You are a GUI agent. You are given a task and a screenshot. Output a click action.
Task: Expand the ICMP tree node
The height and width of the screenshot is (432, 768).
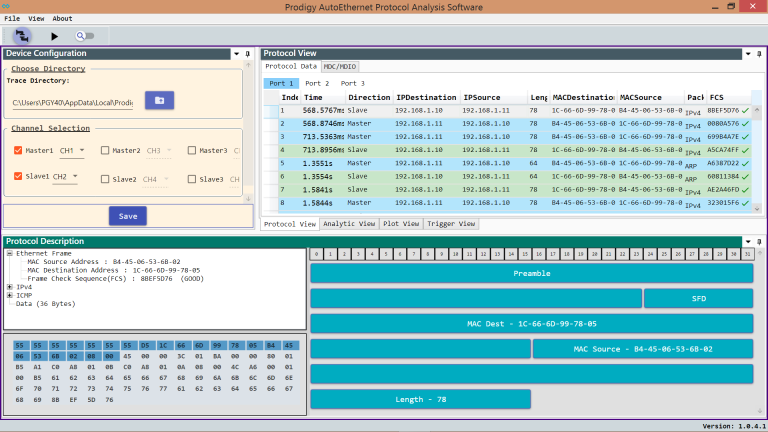coord(9,295)
